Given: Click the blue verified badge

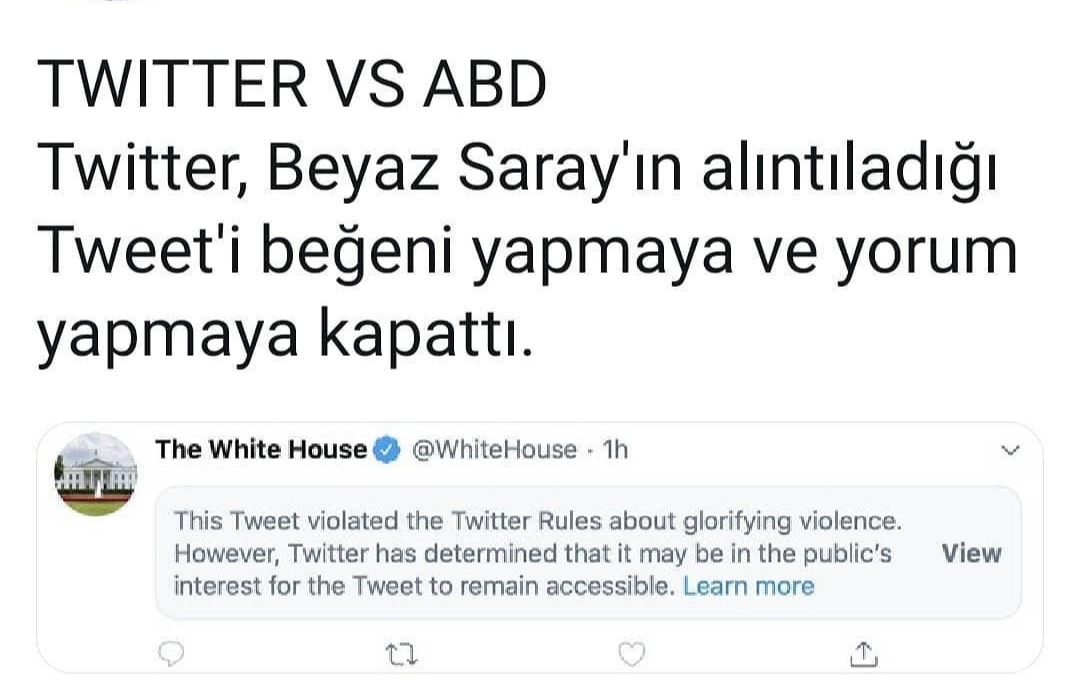Looking at the screenshot, I should [386, 450].
